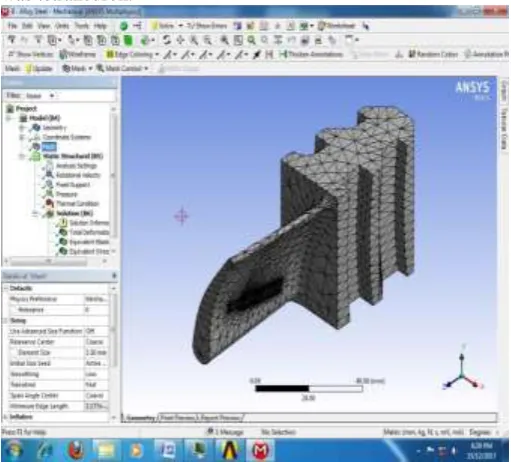Collapse the Solution (B6) node

pos(35,213)
